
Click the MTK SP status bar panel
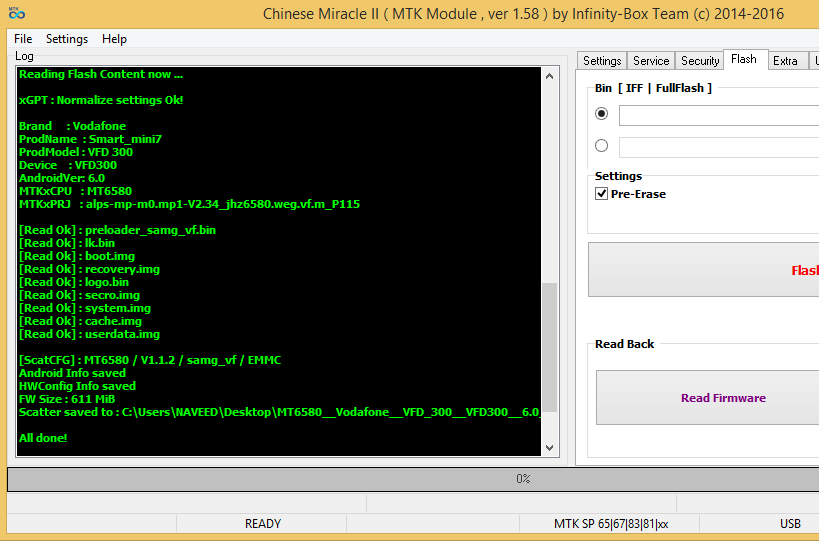610,524
